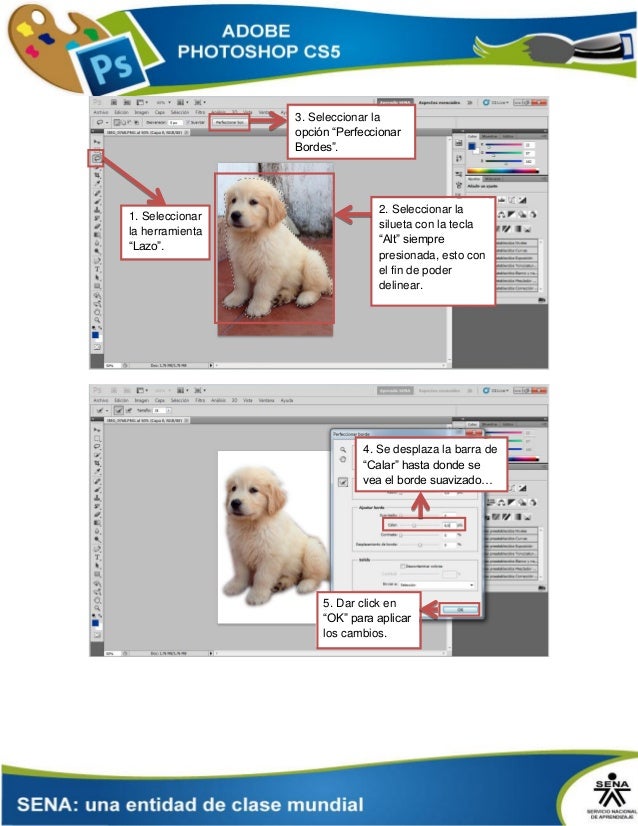Click the Gradient Map icon in the Ajustes third row
Screen dimensions: 638x826
tap(517, 229)
